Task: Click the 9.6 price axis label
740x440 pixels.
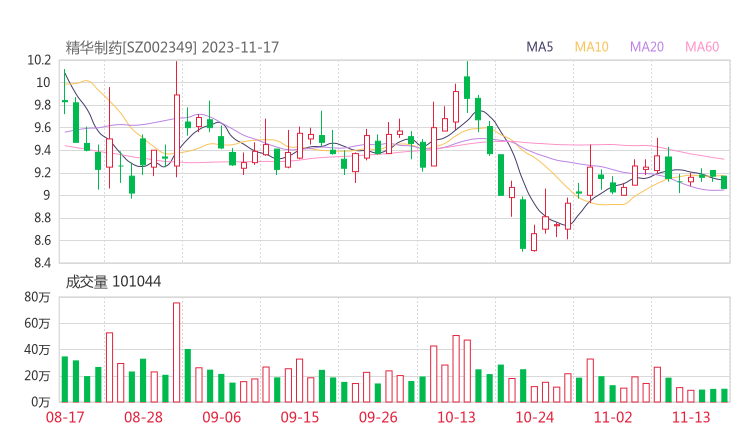Action: pos(42,127)
